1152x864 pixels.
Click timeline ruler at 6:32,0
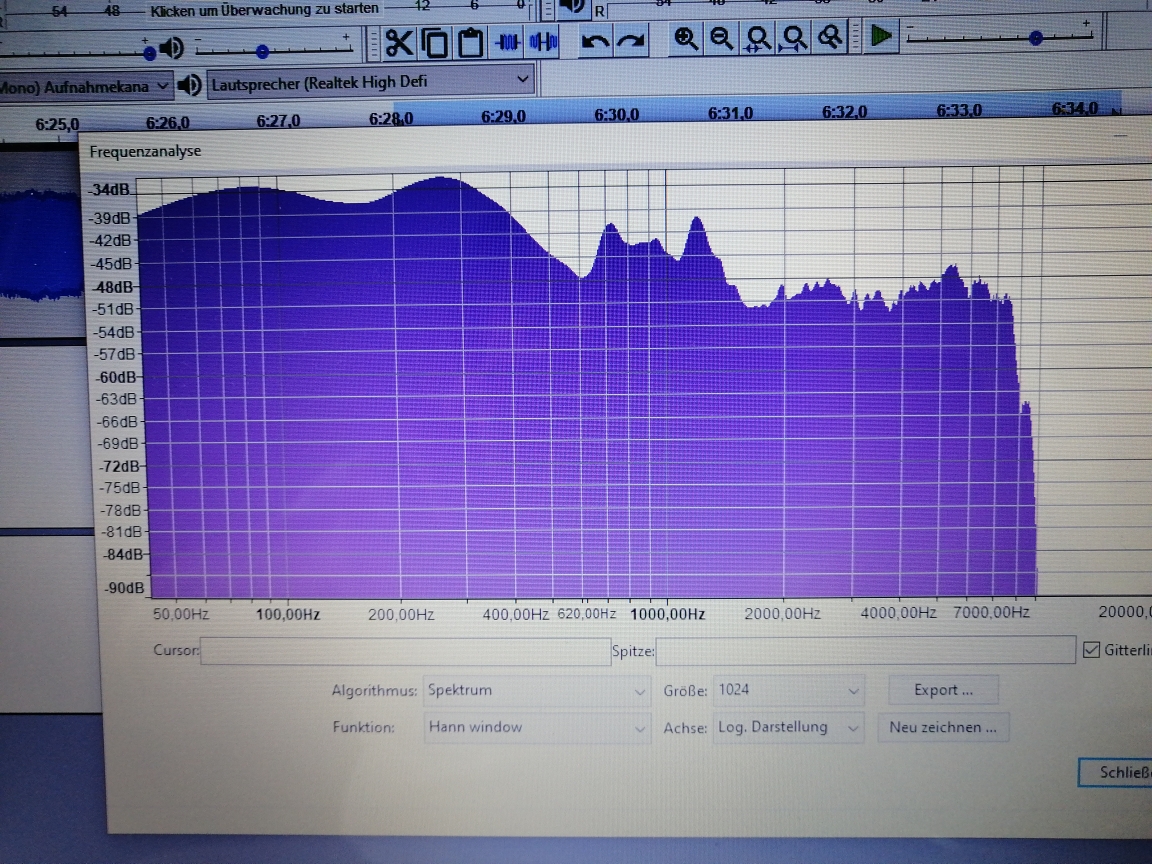844,112
